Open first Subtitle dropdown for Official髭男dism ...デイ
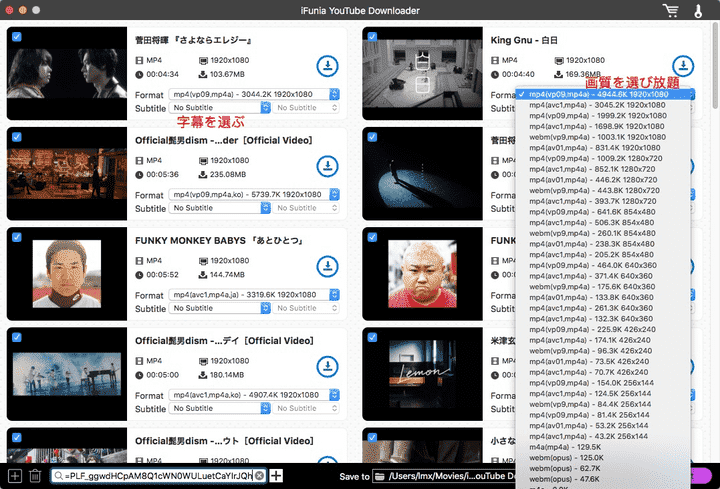The image size is (720, 489). 219,408
